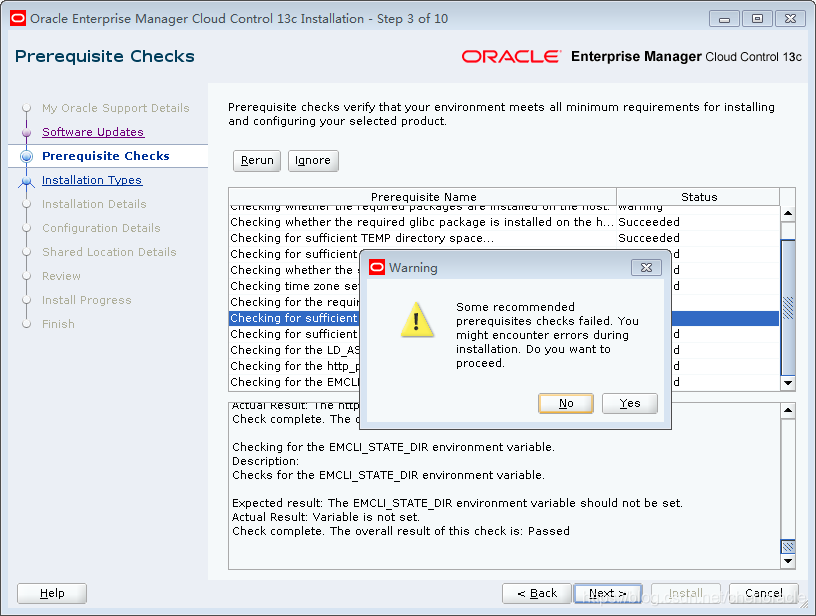Close the Warning dialog with its X button
Viewport: 816px width, 616px height.
pyautogui.click(x=646, y=267)
